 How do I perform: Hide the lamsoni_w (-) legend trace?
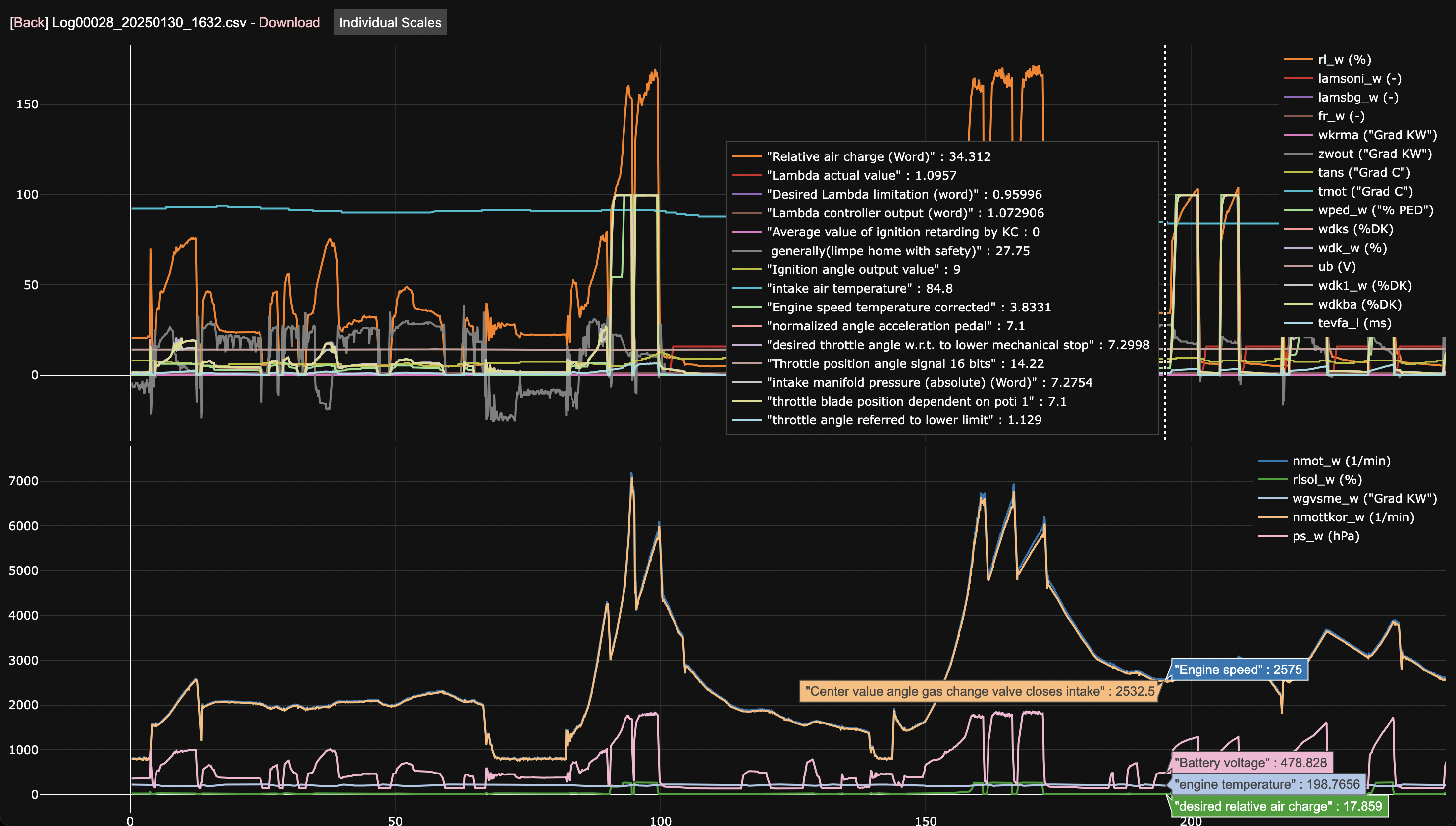tap(1359, 78)
